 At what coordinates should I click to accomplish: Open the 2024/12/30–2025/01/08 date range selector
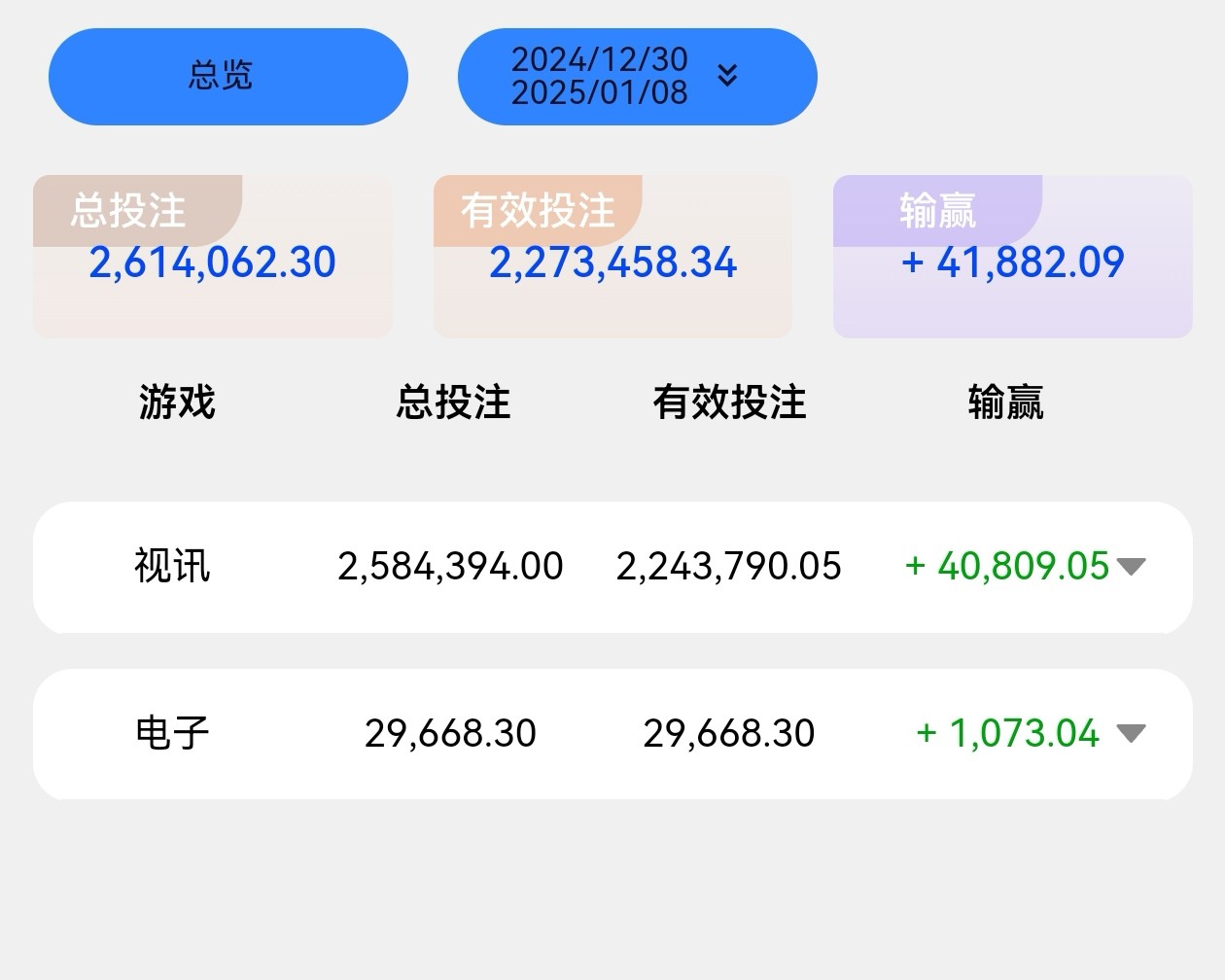(x=600, y=76)
